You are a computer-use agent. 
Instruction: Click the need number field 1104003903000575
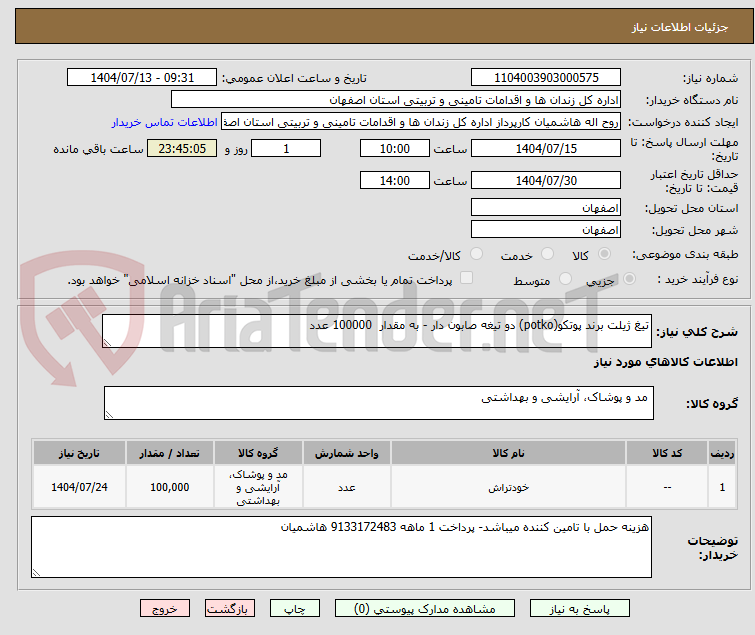pos(546,78)
